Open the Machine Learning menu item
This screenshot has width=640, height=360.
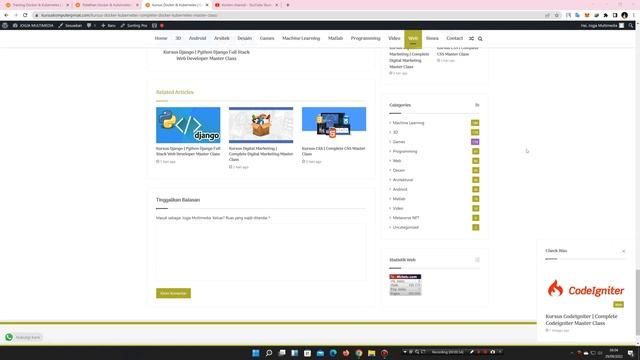pyautogui.click(x=301, y=38)
